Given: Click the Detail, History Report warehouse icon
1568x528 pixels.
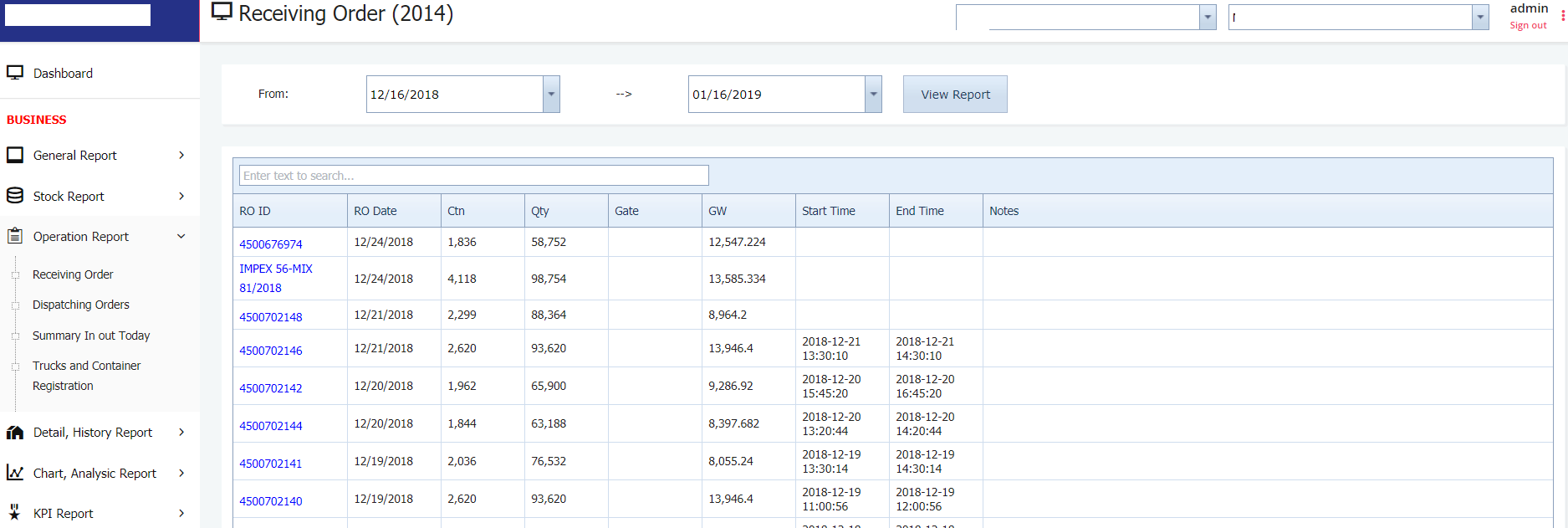Looking at the screenshot, I should tap(15, 433).
